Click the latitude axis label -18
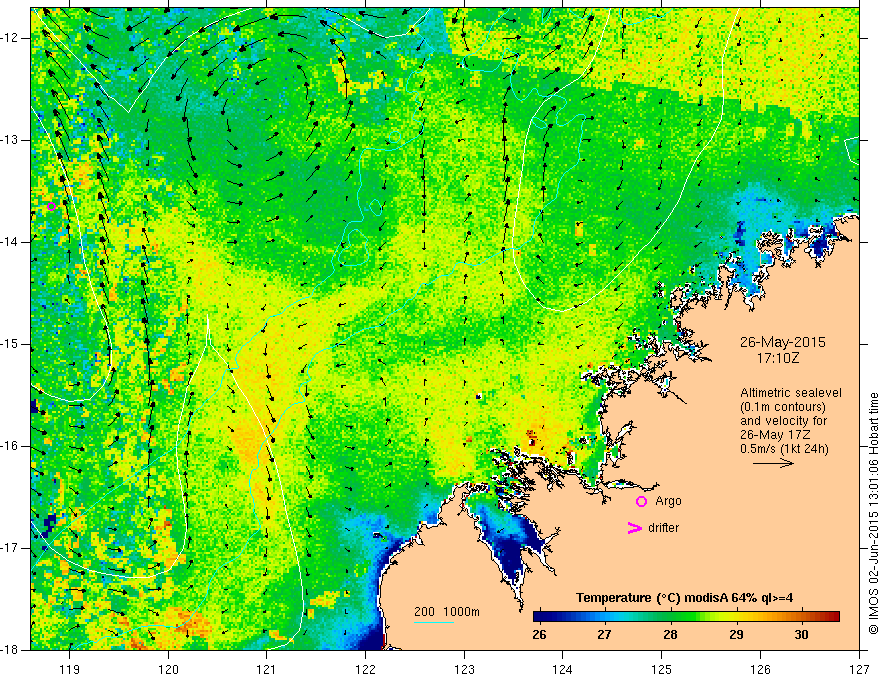 point(11,650)
